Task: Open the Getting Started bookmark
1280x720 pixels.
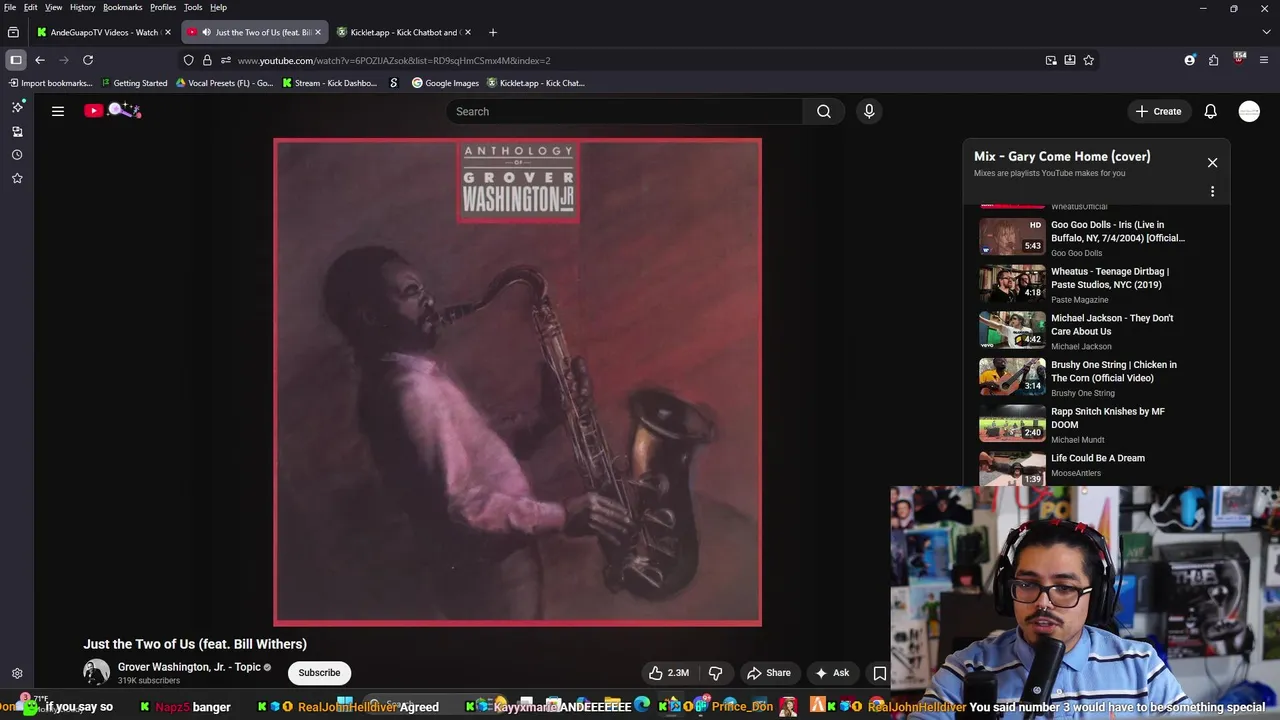Action: [134, 83]
